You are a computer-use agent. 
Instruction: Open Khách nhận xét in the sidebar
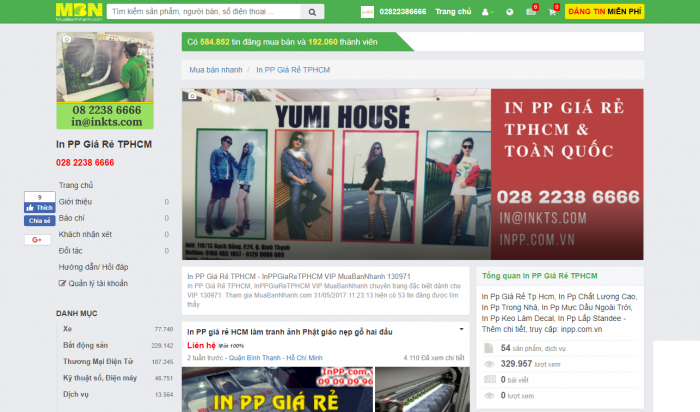[85, 234]
